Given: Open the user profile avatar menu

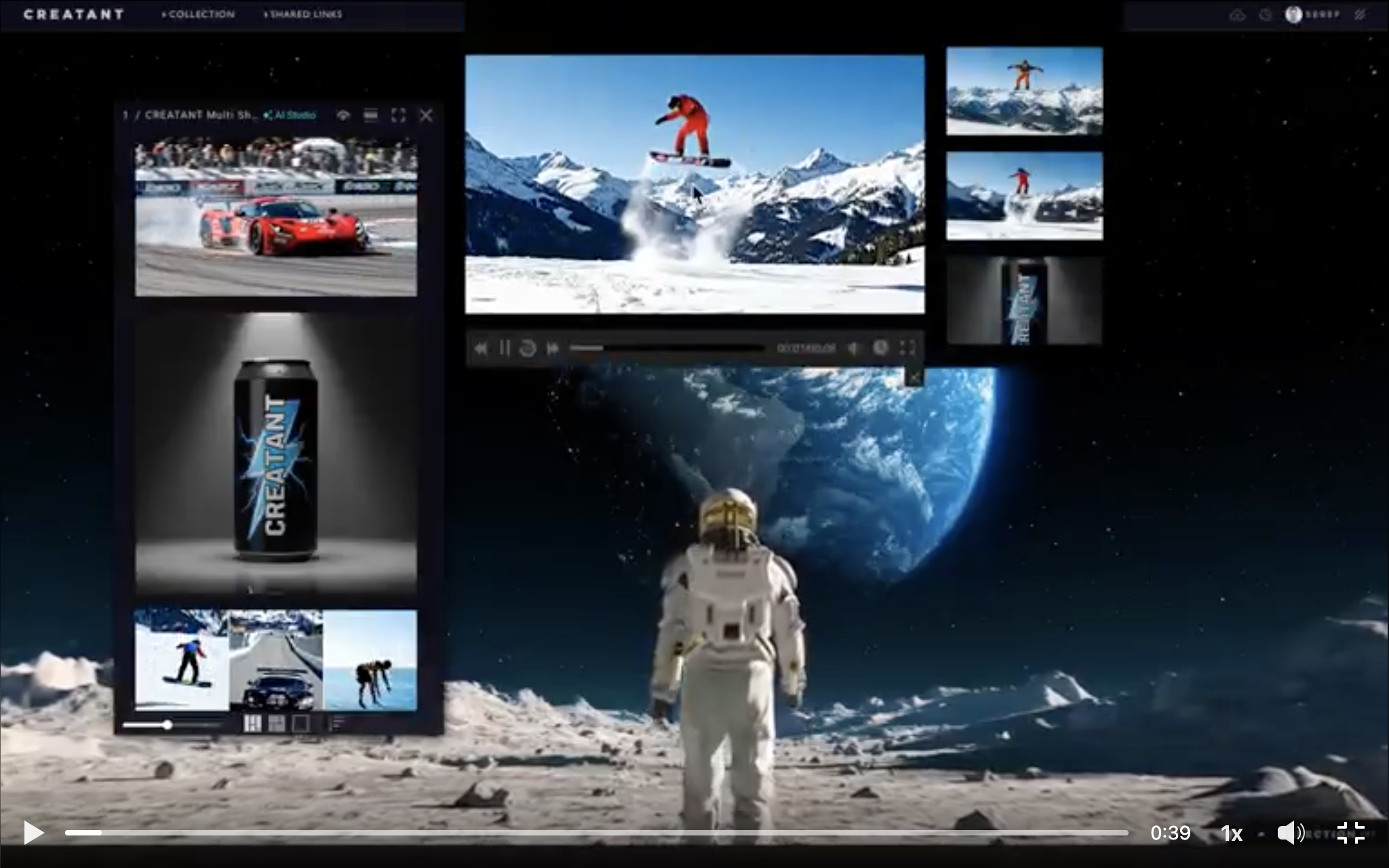Looking at the screenshot, I should 1293,15.
